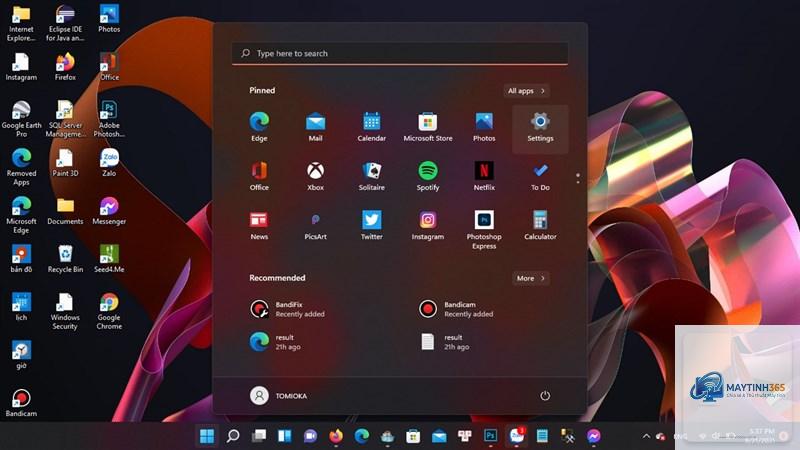Open Photos in the pinned grid
800x450 pixels.
point(484,127)
